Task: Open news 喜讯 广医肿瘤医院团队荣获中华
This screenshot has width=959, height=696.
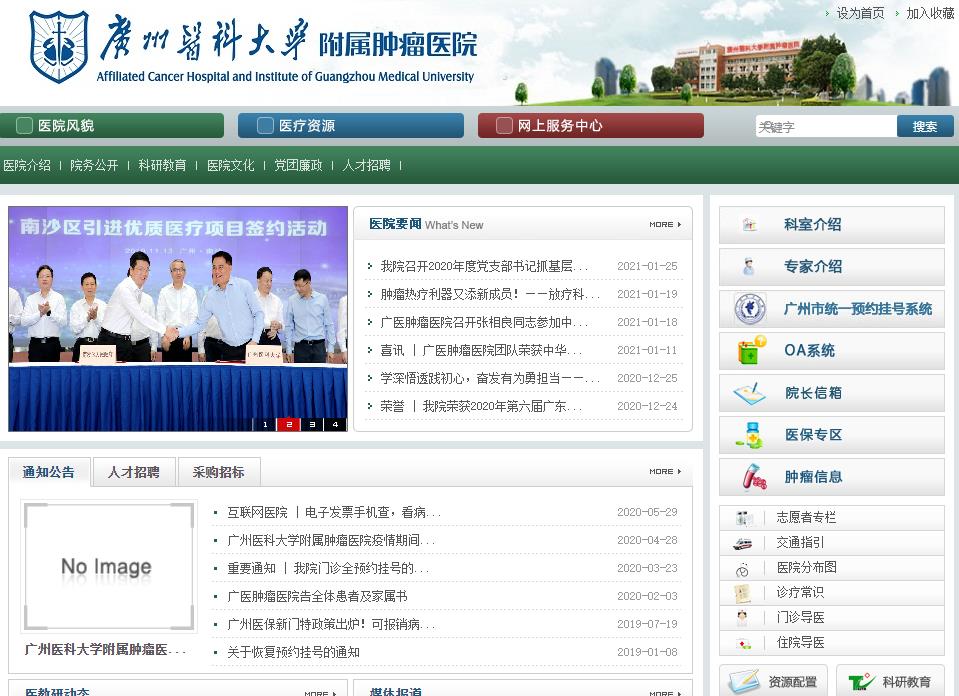Action: (x=481, y=350)
